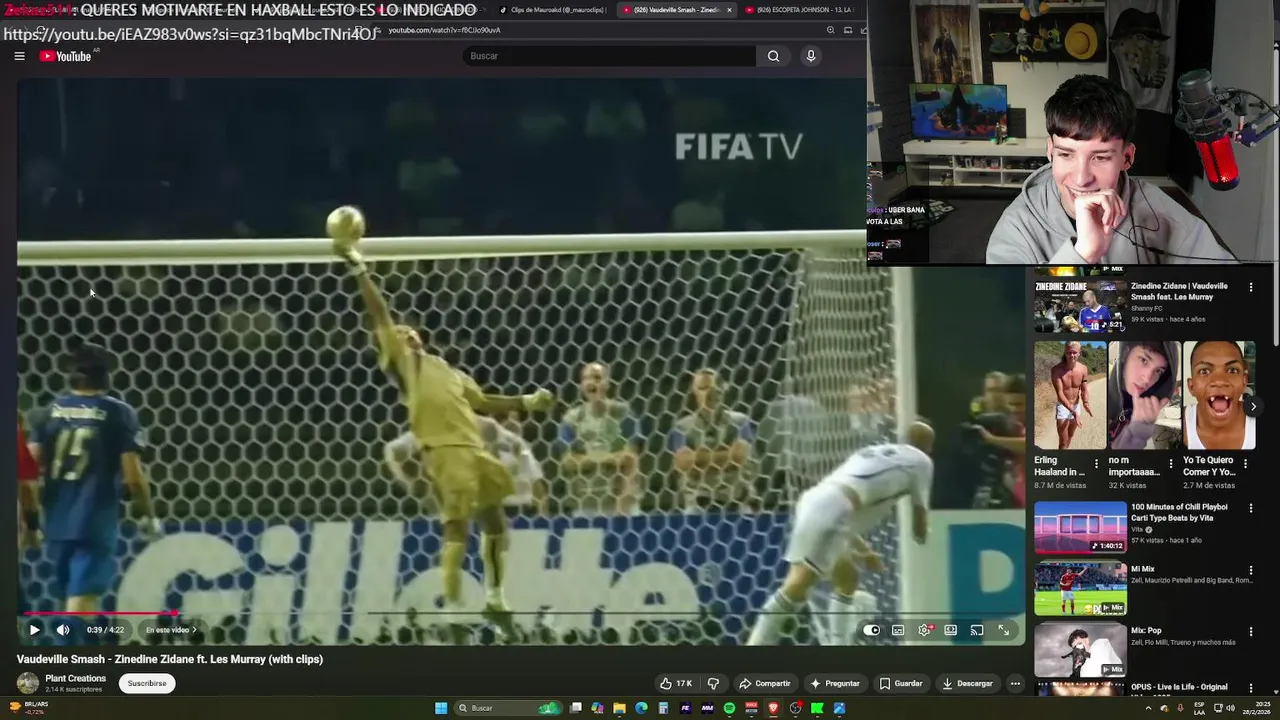This screenshot has height=720, width=1280.
Task: Open the YouTube hamburger guide menu
Action: pyautogui.click(x=19, y=56)
